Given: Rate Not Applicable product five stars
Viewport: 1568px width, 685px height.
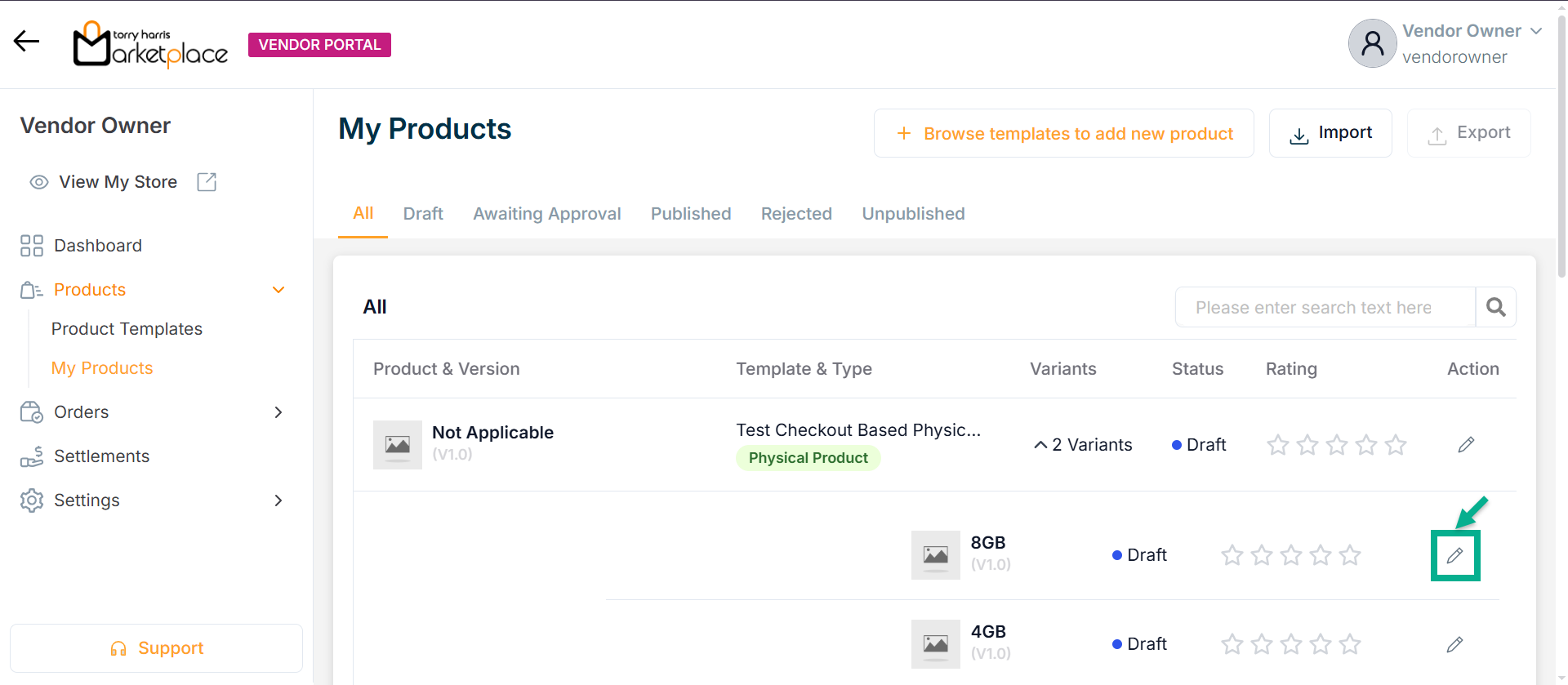Looking at the screenshot, I should tap(1396, 445).
